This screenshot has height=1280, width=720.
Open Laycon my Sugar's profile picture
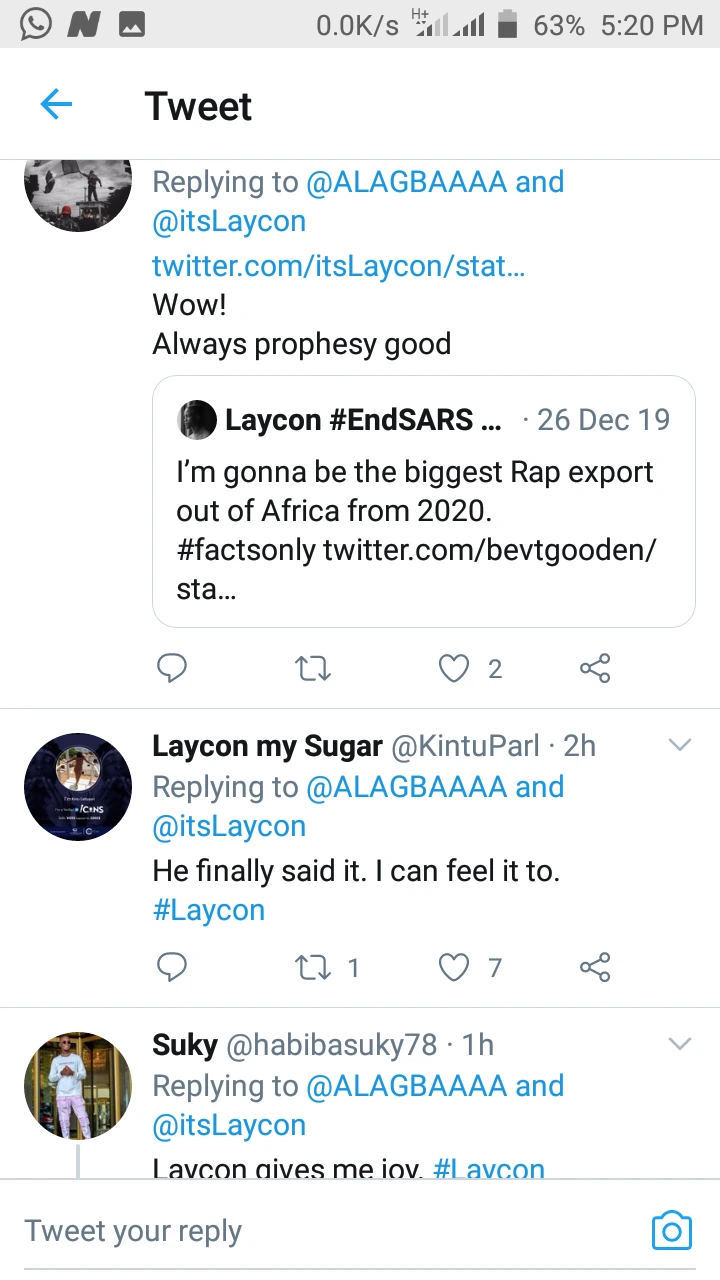[78, 787]
